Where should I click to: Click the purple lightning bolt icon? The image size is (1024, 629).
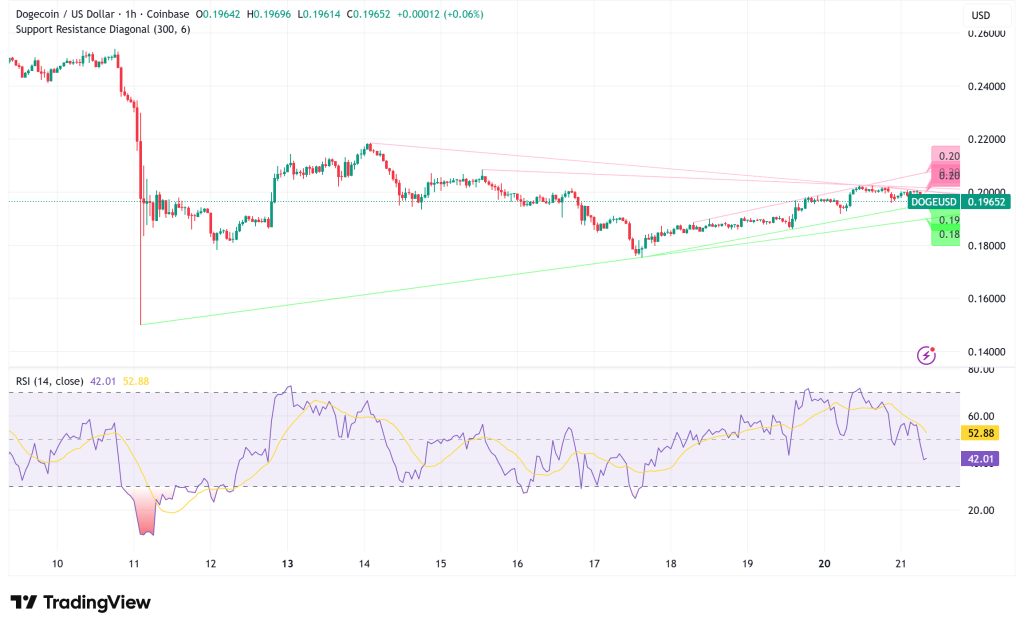point(927,355)
